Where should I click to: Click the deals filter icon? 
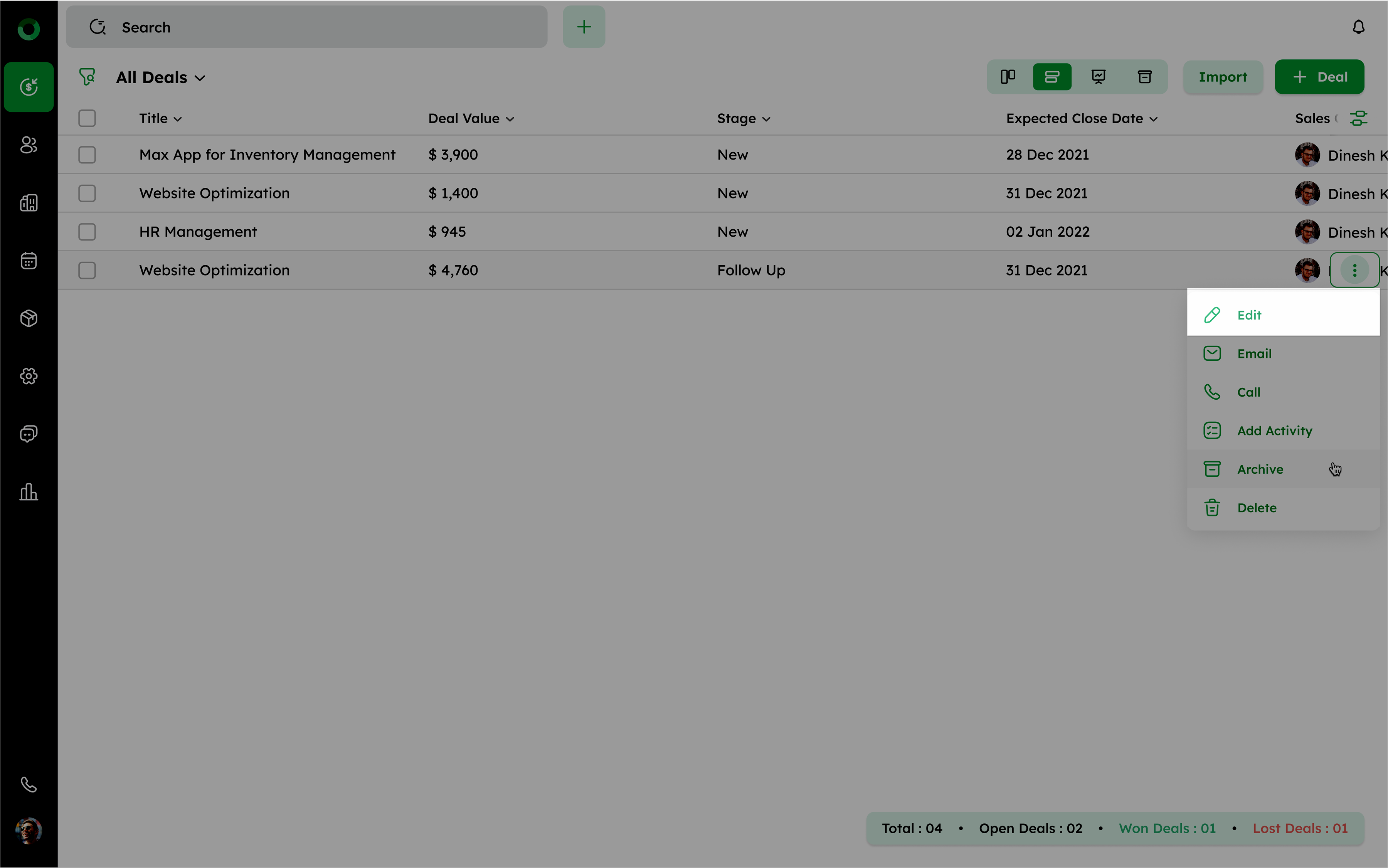click(87, 77)
